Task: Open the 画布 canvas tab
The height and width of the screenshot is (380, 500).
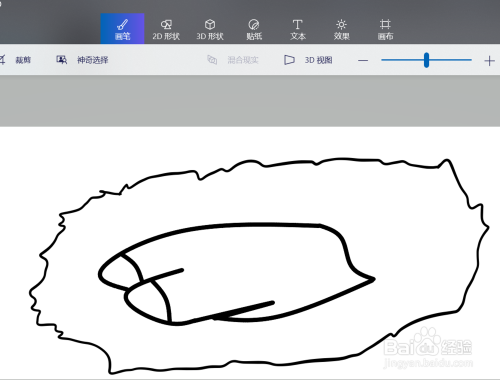Action: [385, 29]
